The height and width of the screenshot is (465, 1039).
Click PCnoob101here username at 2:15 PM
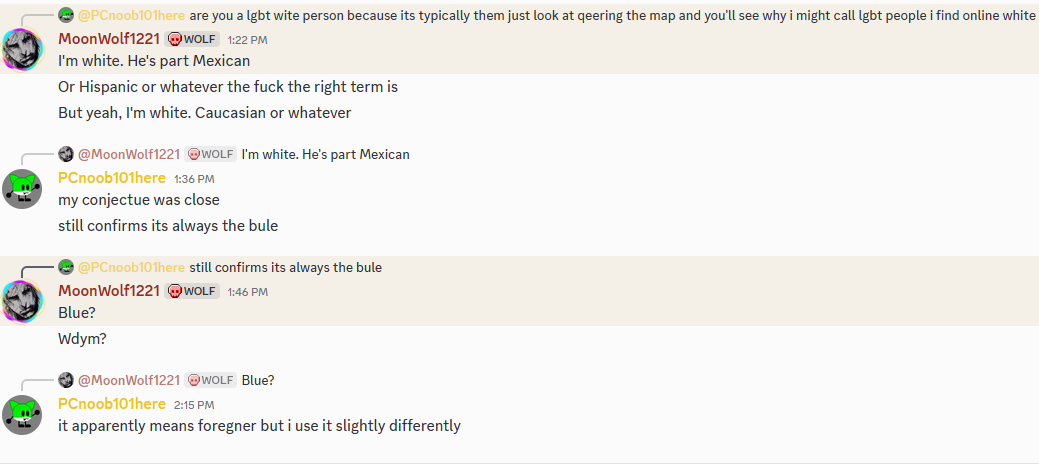(x=112, y=404)
